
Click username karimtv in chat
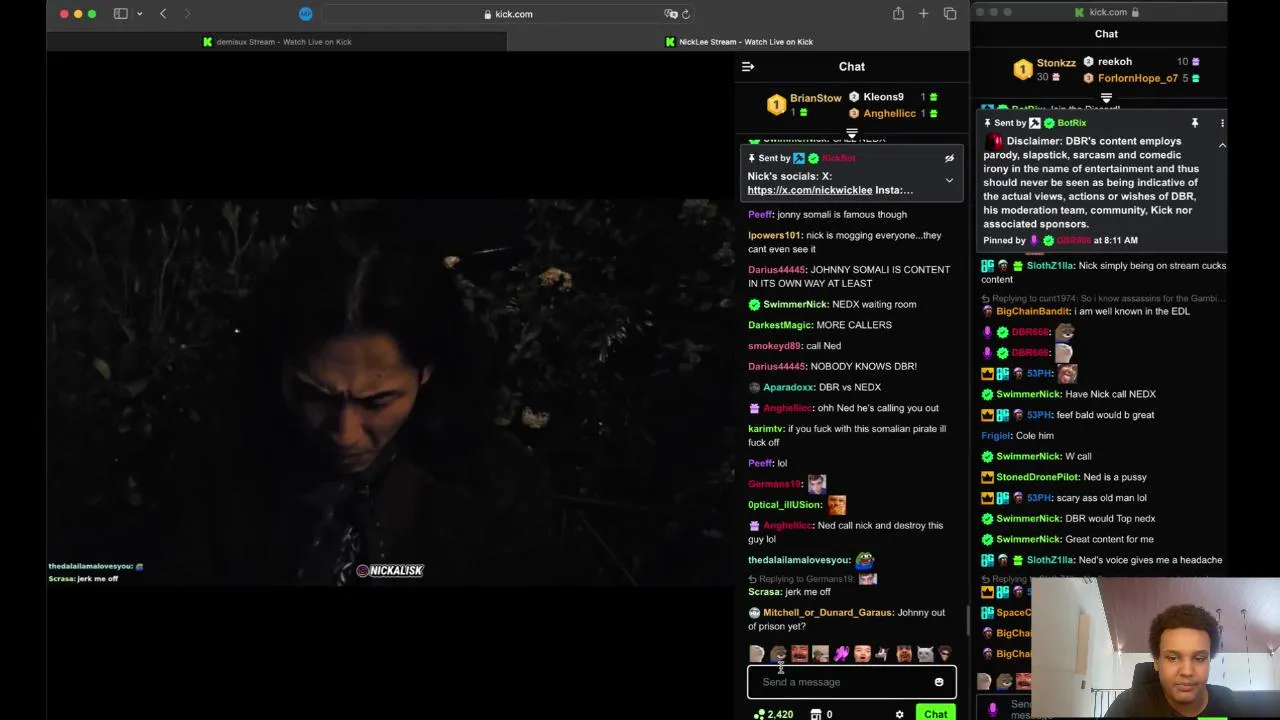765,429
